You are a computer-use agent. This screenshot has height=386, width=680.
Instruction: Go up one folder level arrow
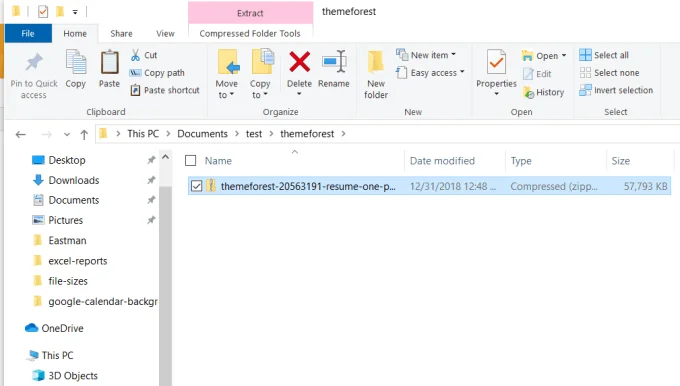[84, 134]
